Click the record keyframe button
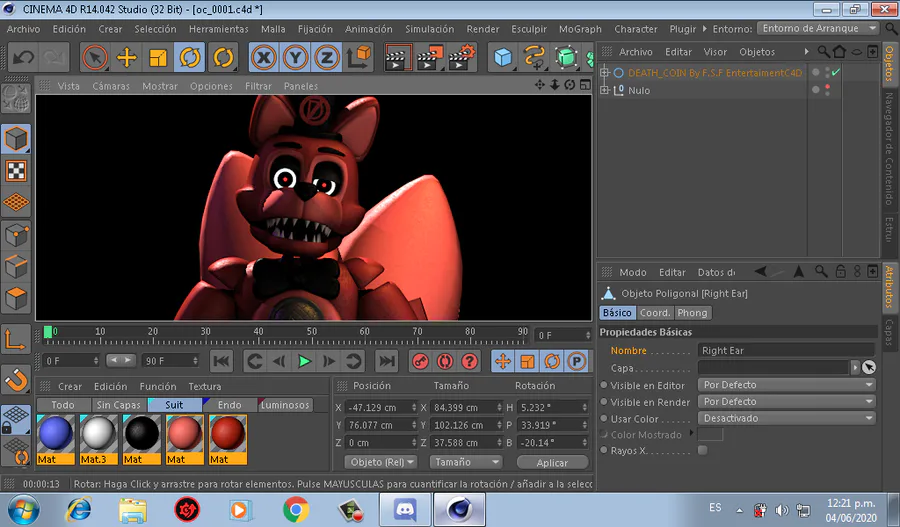This screenshot has height=527, width=900. coord(420,361)
